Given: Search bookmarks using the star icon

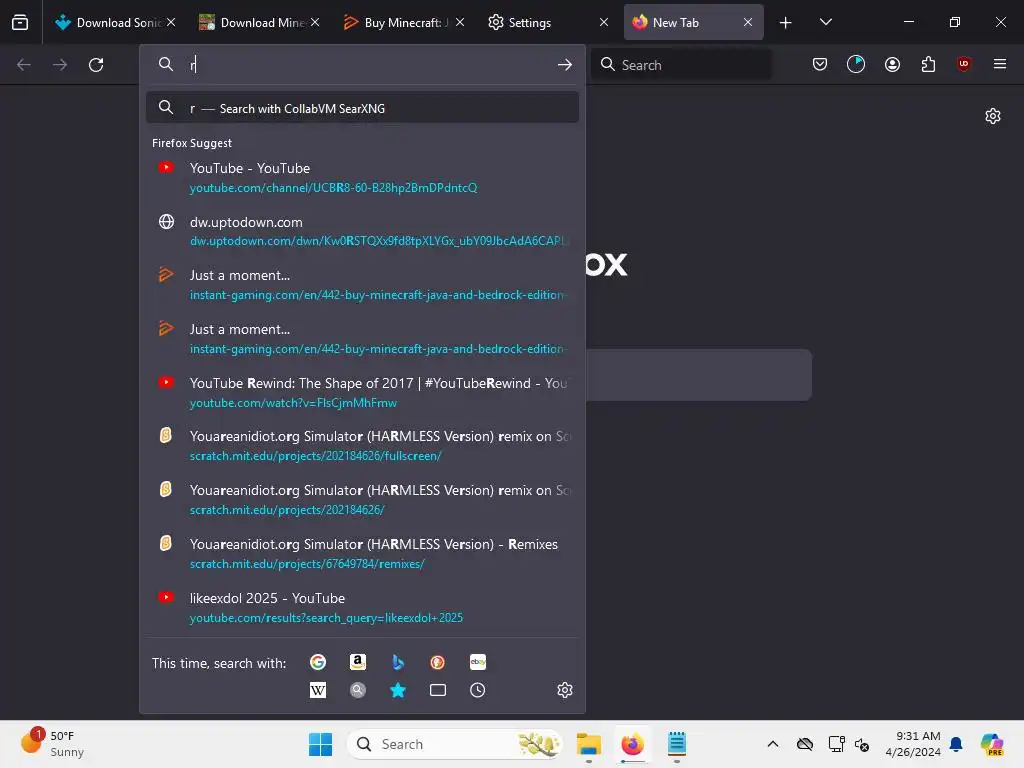Looking at the screenshot, I should pos(398,690).
